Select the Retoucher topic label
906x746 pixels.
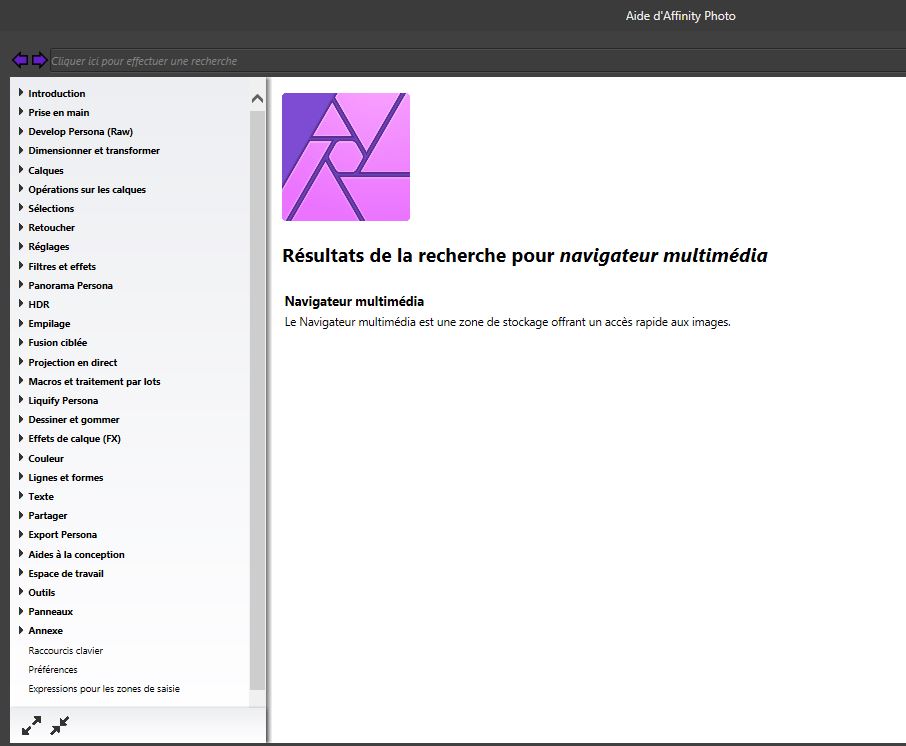coord(51,228)
